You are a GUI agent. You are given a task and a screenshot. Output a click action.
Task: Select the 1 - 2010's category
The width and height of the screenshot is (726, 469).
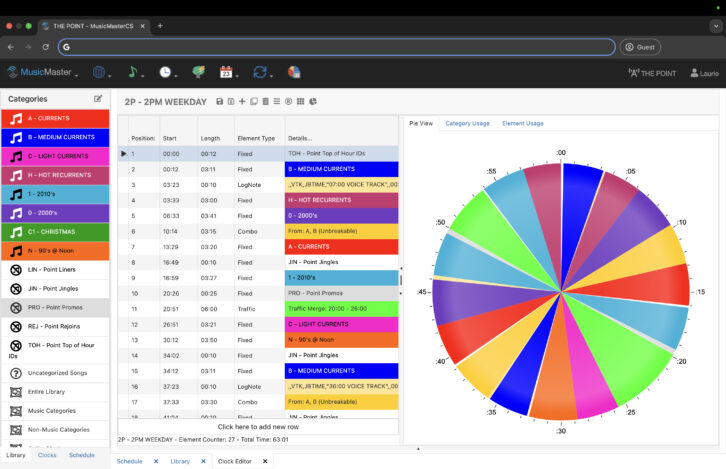click(x=55, y=194)
